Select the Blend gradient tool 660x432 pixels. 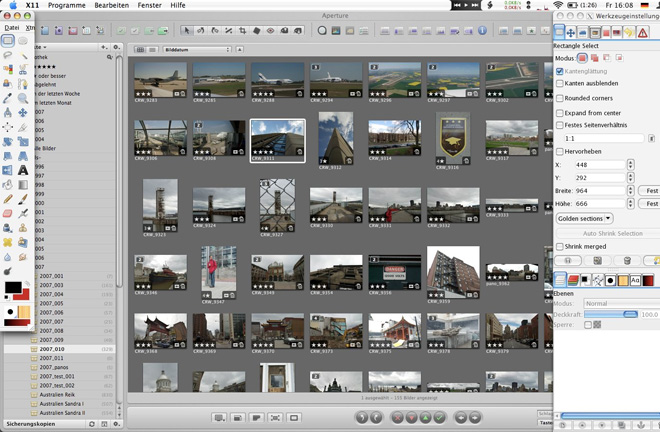23,184
